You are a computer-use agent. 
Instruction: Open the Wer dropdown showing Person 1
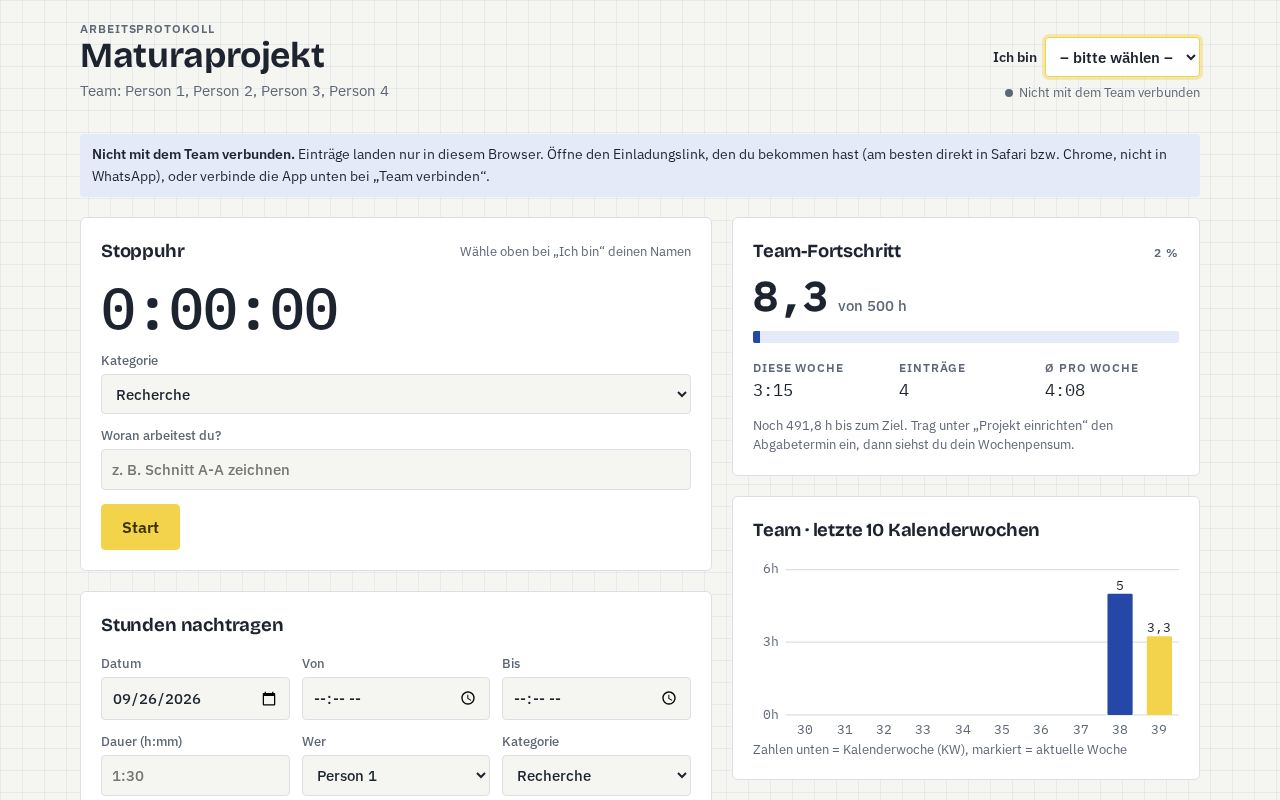[x=396, y=775]
